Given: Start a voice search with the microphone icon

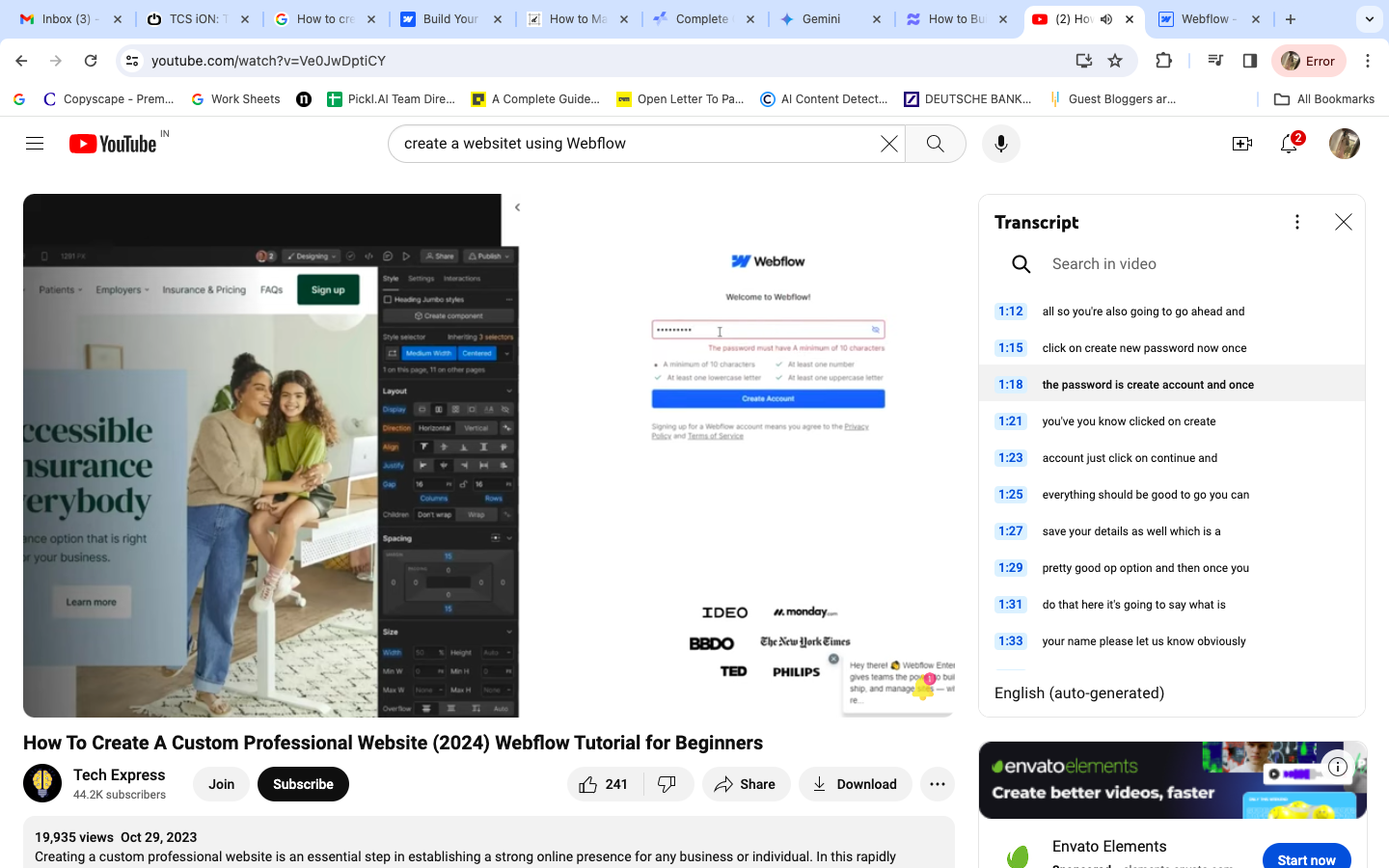Looking at the screenshot, I should (1000, 144).
